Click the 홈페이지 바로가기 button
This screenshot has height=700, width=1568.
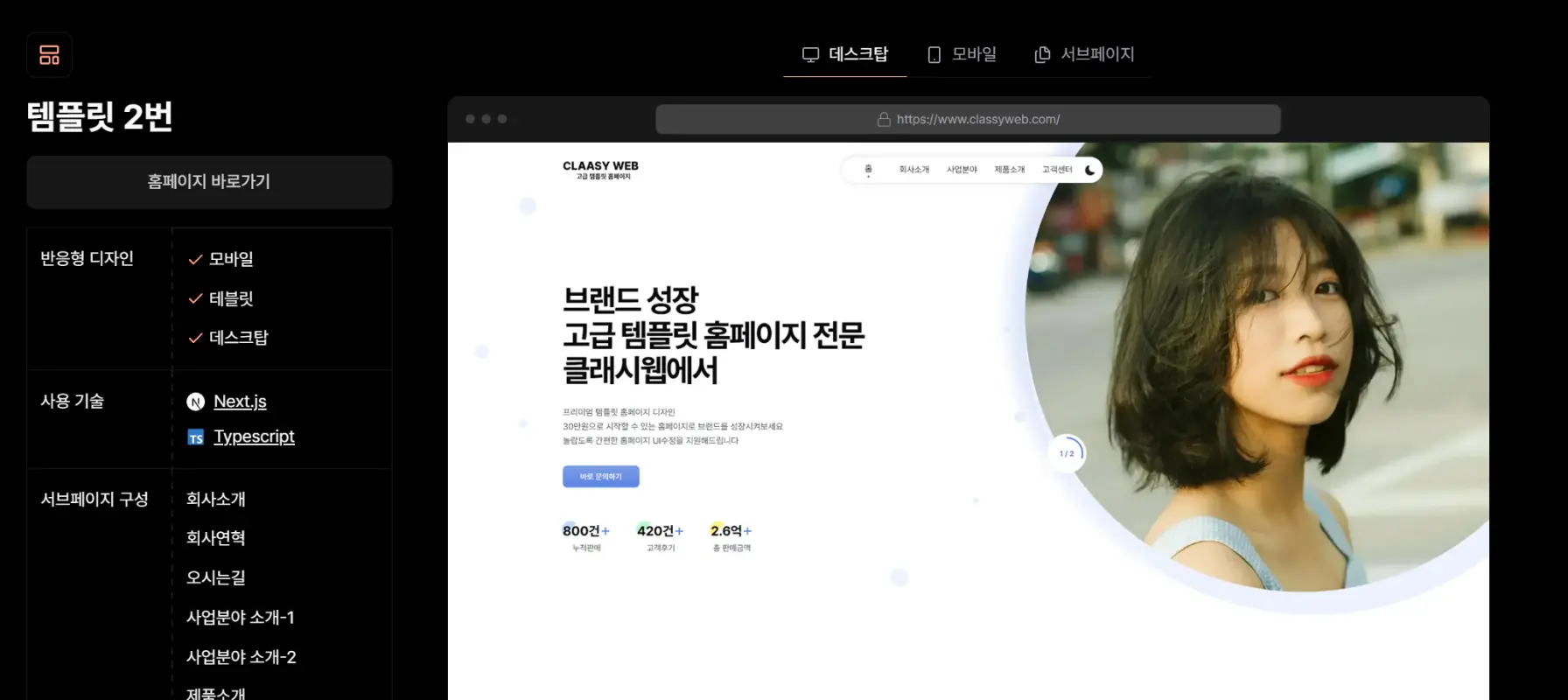(209, 182)
